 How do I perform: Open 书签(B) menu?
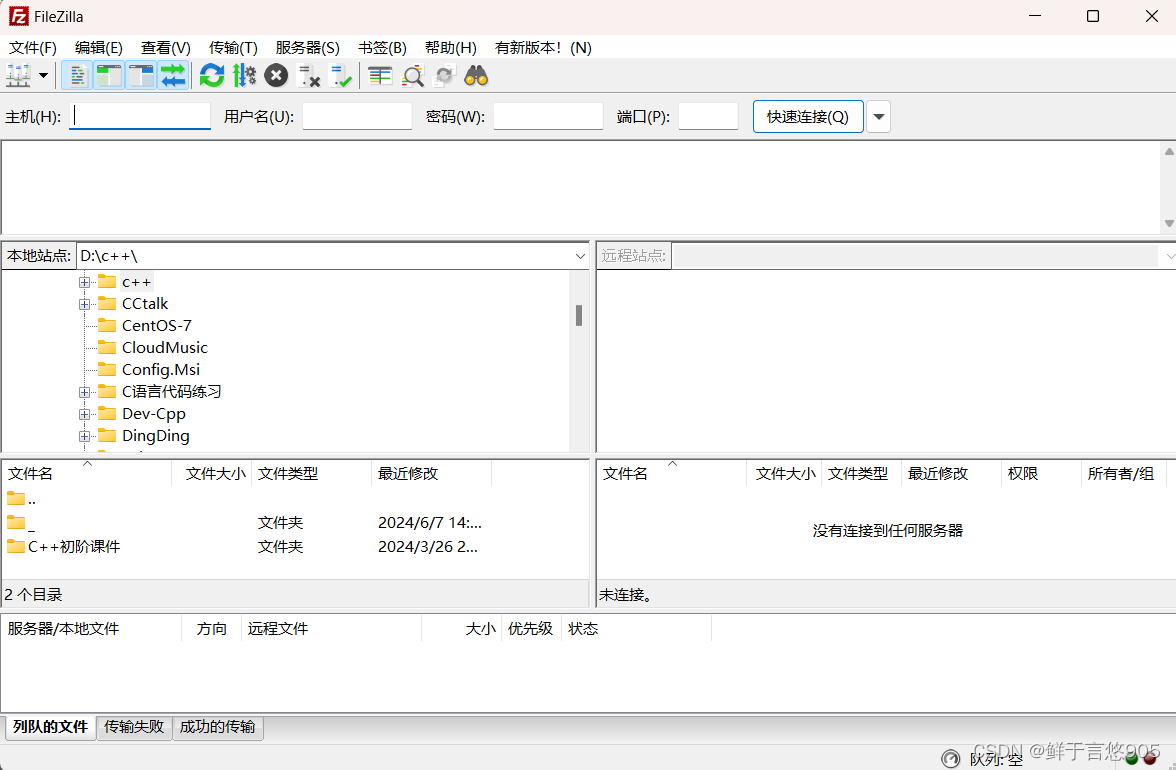[x=382, y=48]
